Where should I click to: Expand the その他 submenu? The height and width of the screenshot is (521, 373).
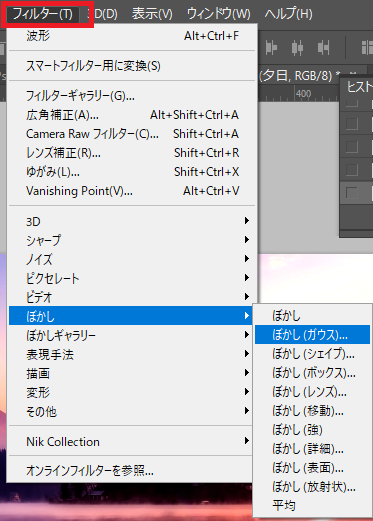(x=130, y=411)
